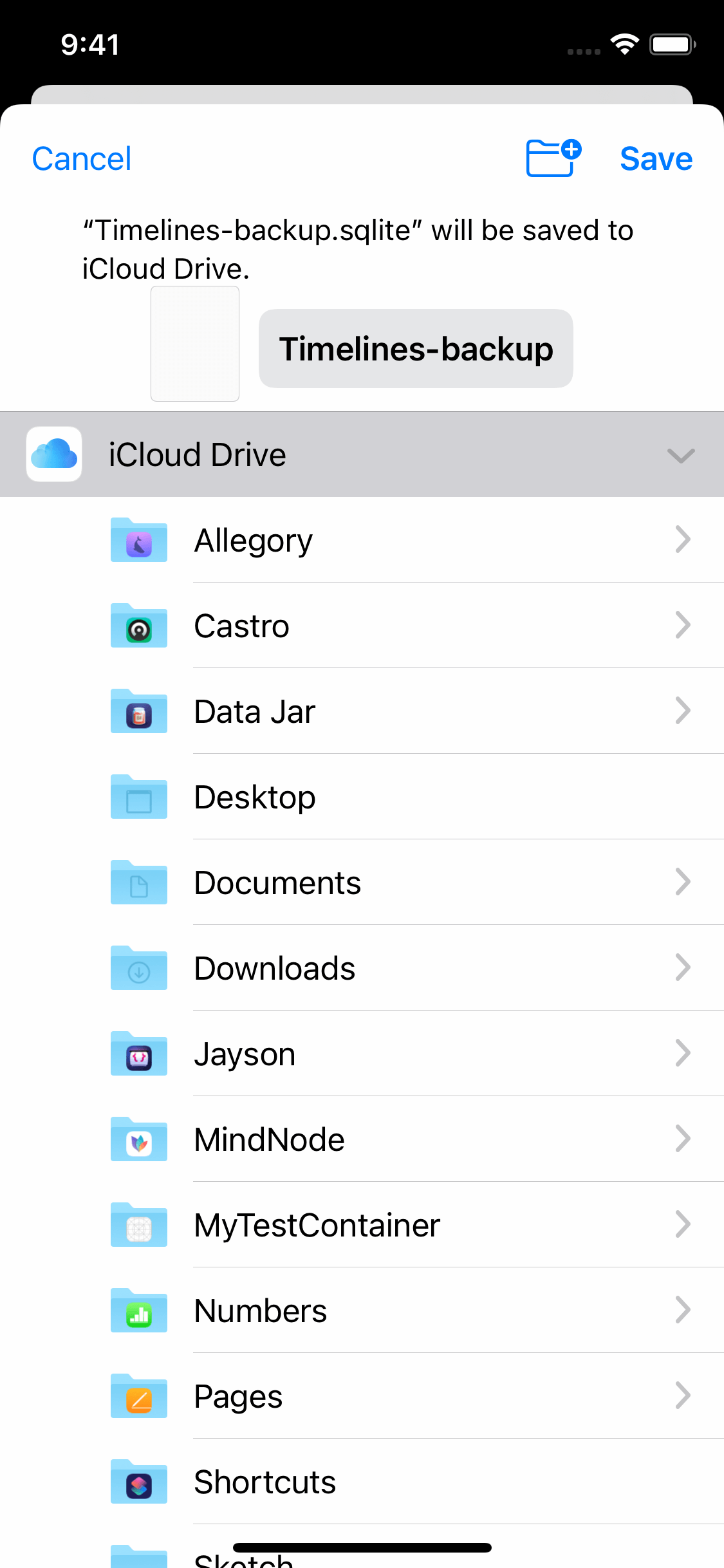Open the Downloads folder name
Viewport: 724px width, 1568px height.
click(275, 968)
